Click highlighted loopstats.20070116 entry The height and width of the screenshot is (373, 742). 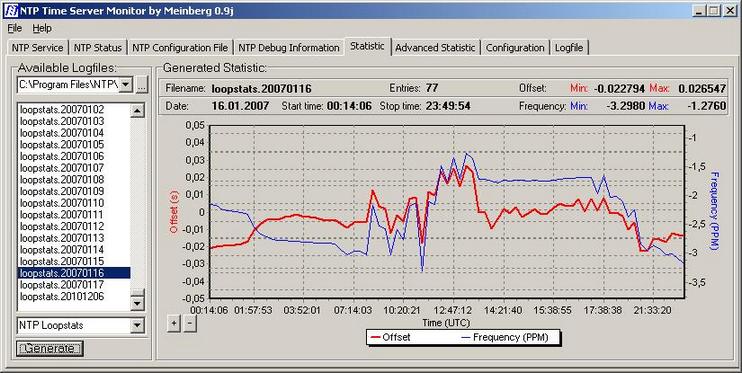pos(74,273)
